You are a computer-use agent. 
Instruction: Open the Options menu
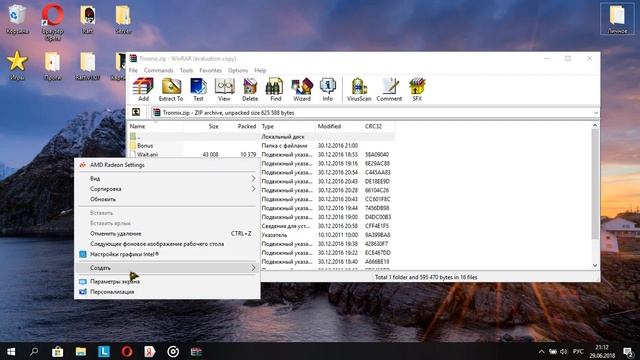click(x=238, y=70)
